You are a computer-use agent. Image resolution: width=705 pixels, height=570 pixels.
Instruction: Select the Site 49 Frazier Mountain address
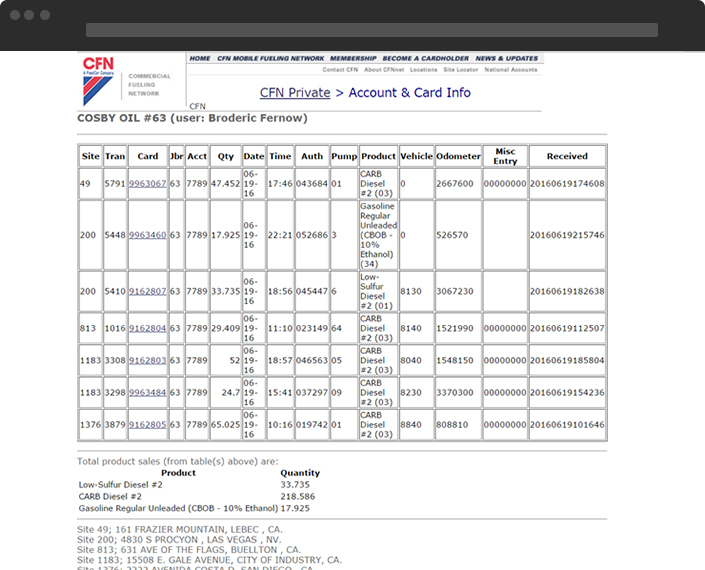180,529
